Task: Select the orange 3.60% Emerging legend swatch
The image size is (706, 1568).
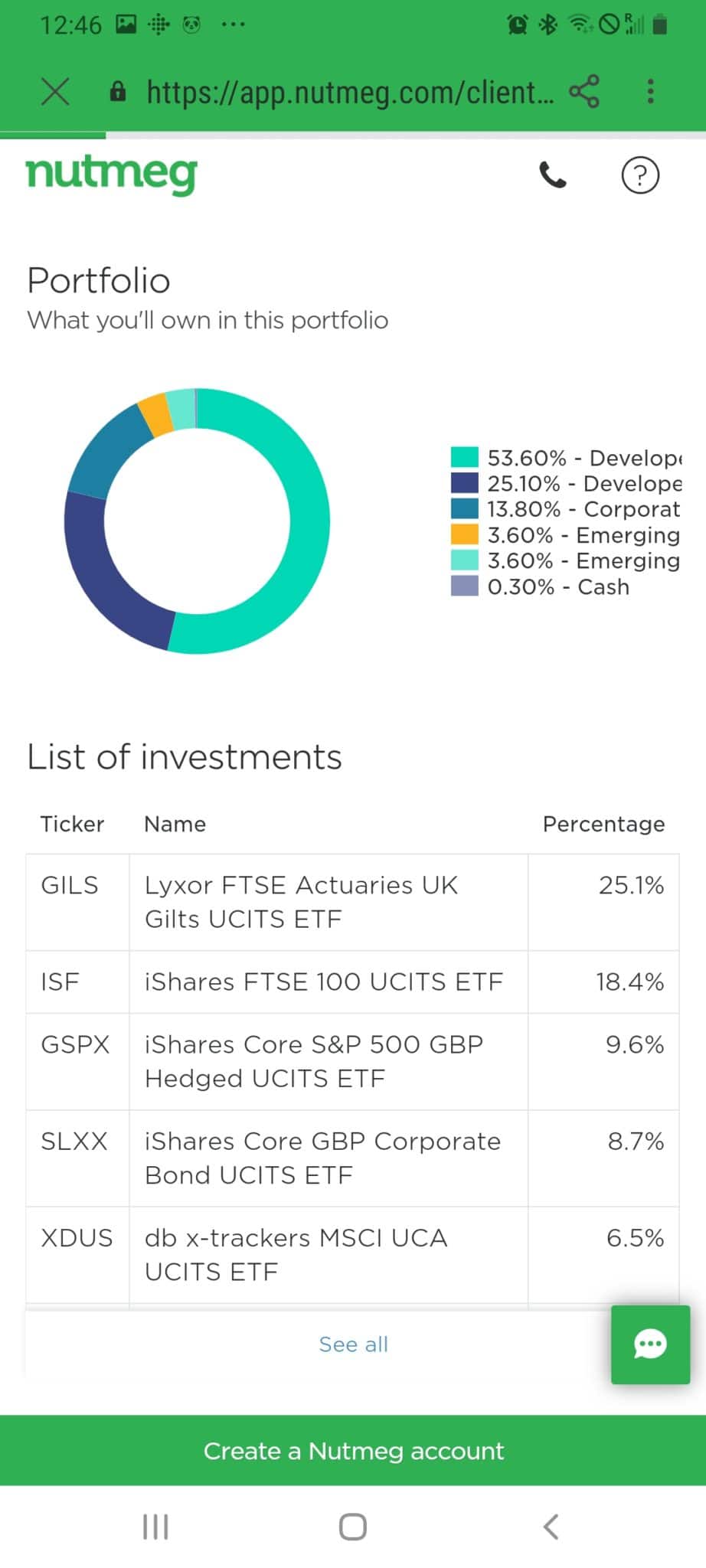Action: pyautogui.click(x=464, y=534)
